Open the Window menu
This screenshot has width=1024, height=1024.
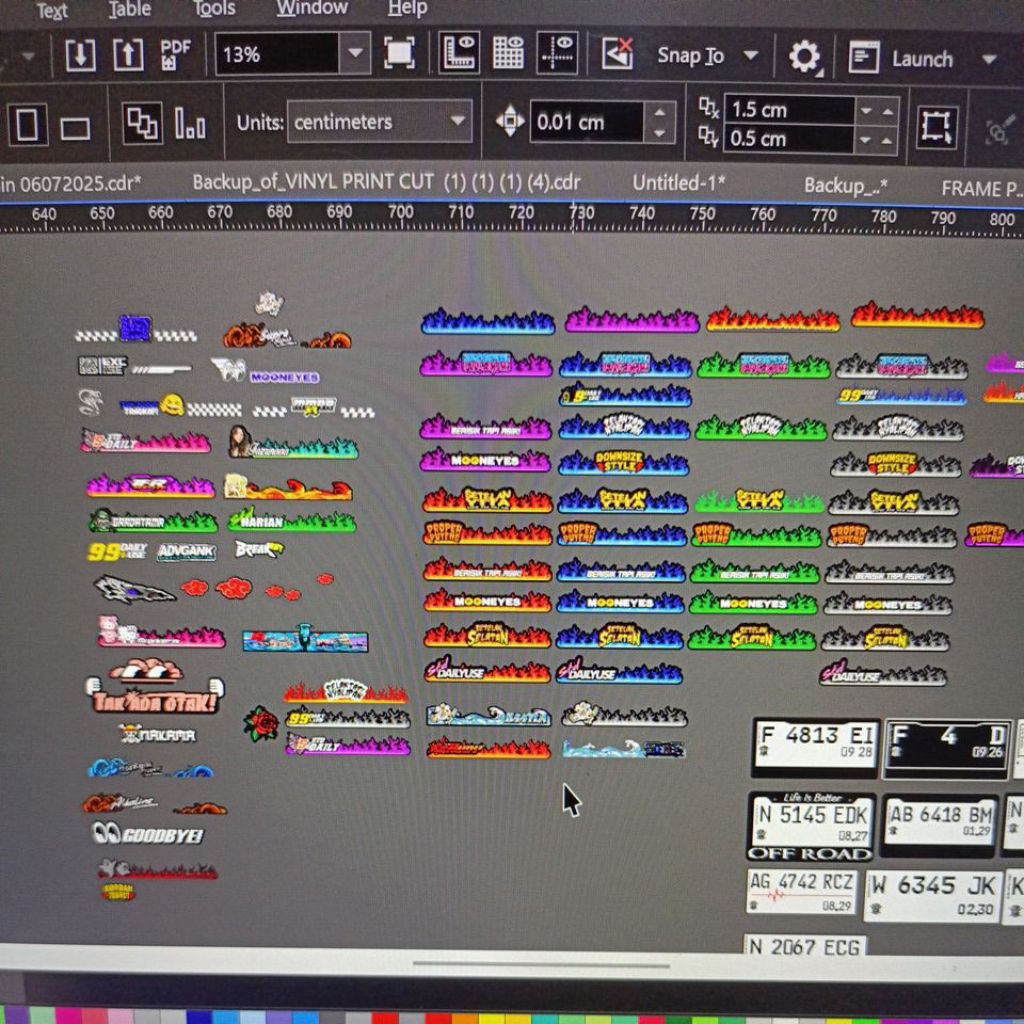313,9
